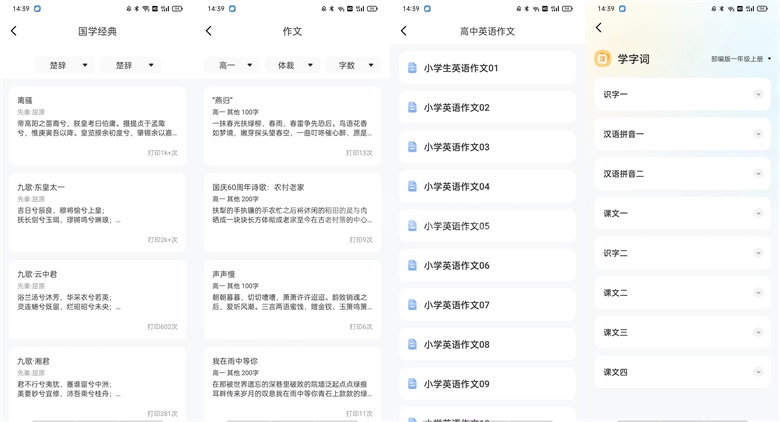
Task: Open the “燕归” essay card
Action: (292, 126)
